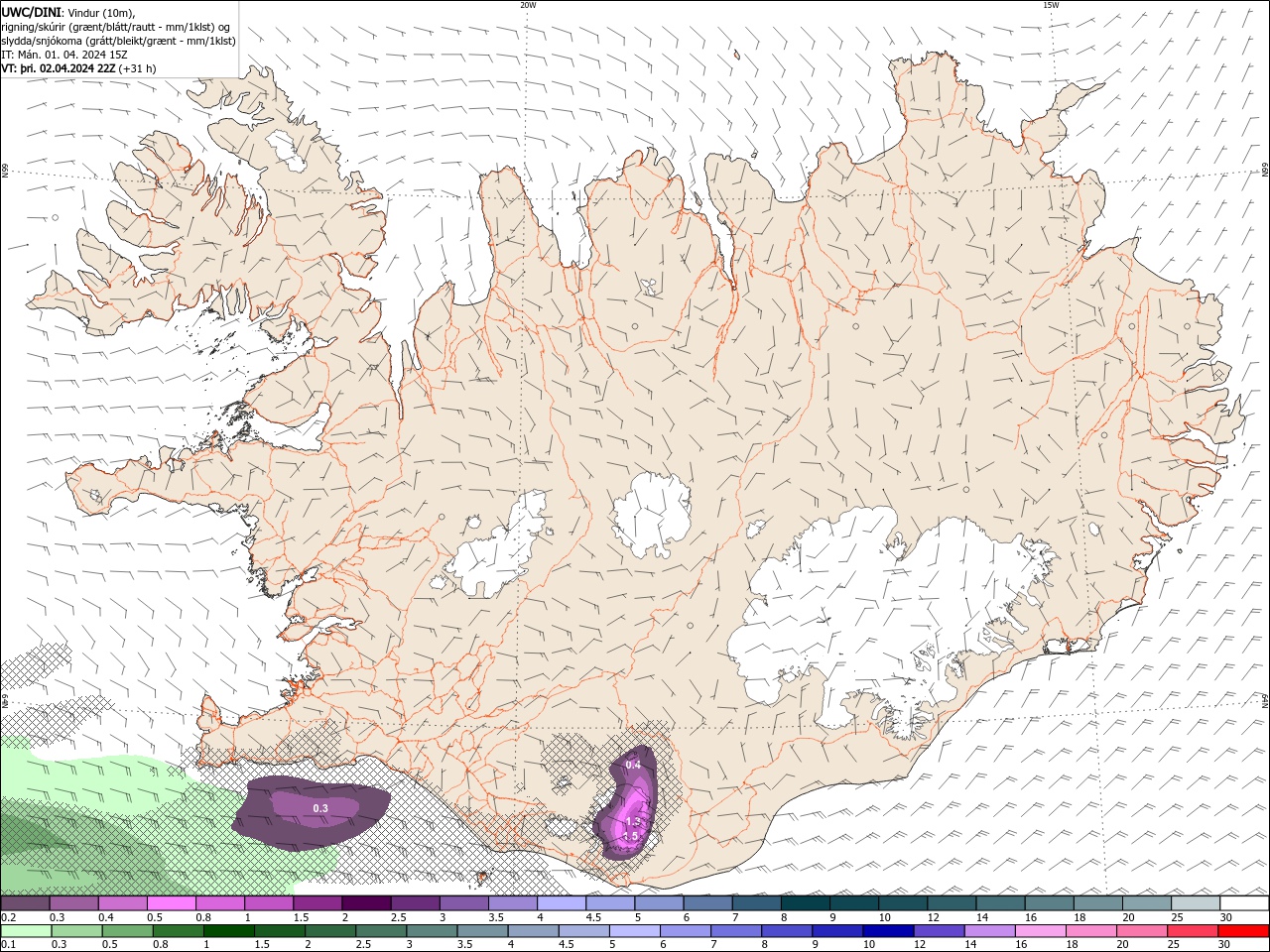
Task: Pick the light pink rain-scale swatch labeled 18
Action: 1092,931
